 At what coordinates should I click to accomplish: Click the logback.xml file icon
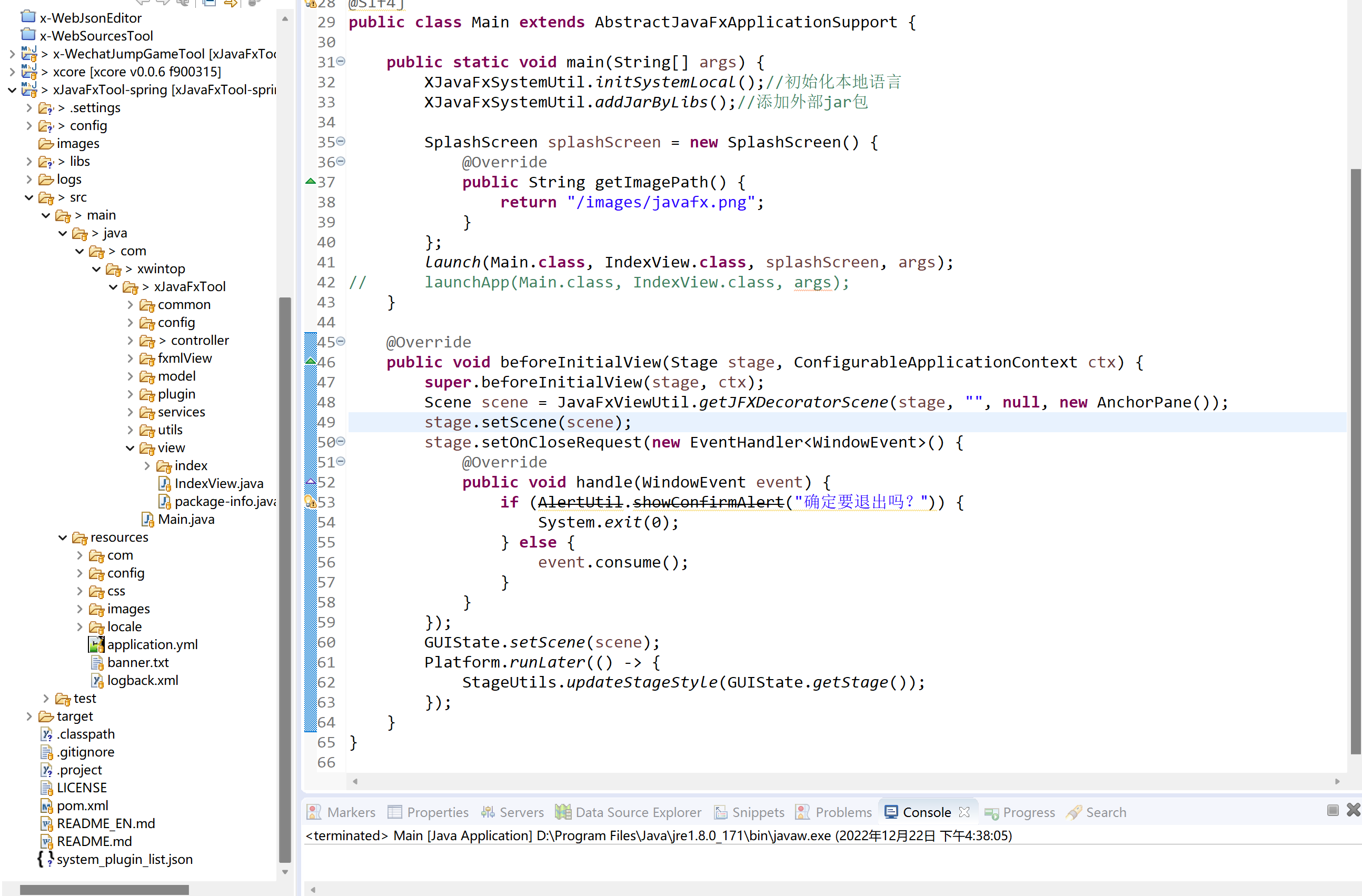coord(97,680)
